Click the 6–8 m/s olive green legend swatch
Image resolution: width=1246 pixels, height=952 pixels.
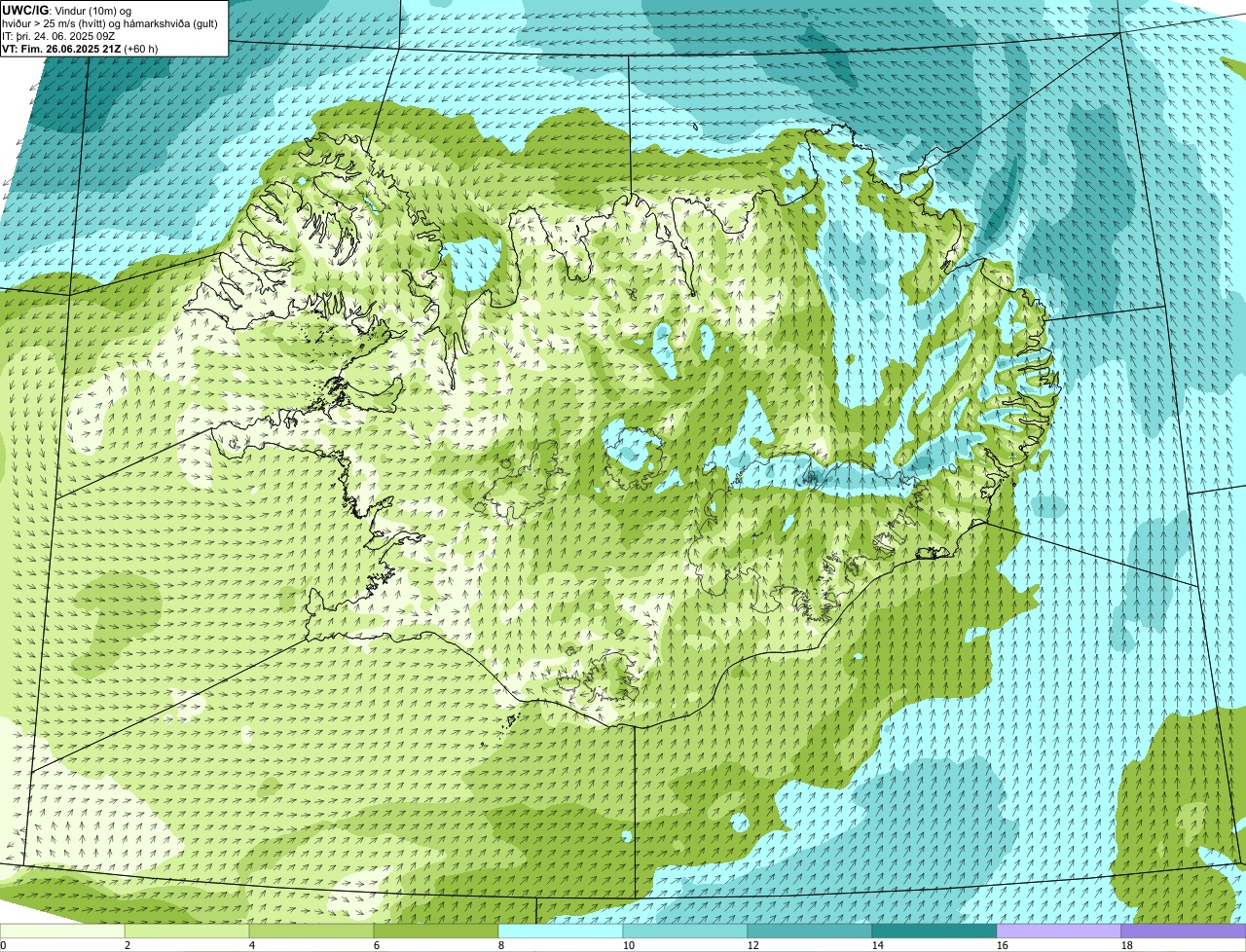point(436,931)
